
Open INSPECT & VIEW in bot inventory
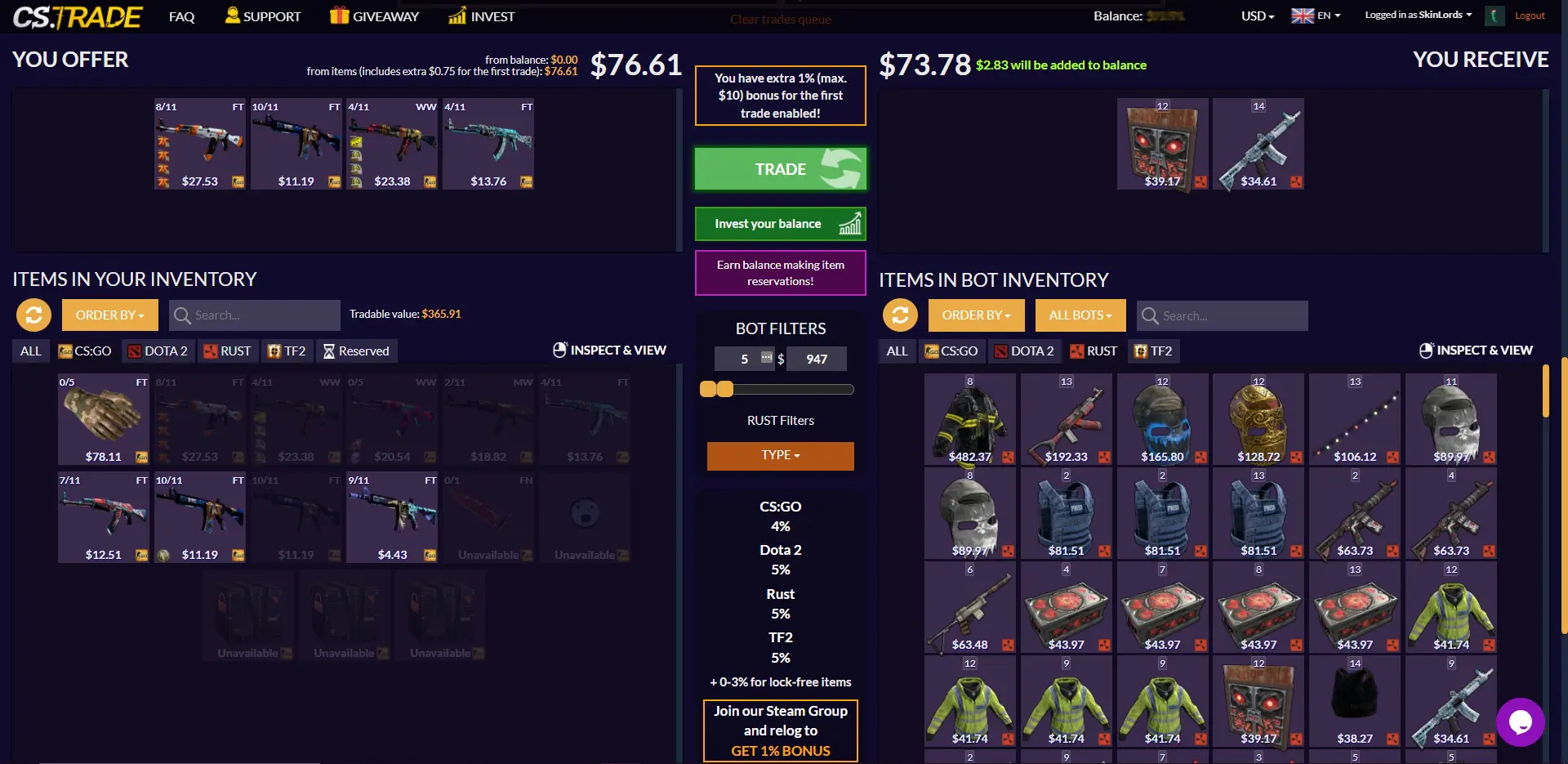pyautogui.click(x=1476, y=351)
